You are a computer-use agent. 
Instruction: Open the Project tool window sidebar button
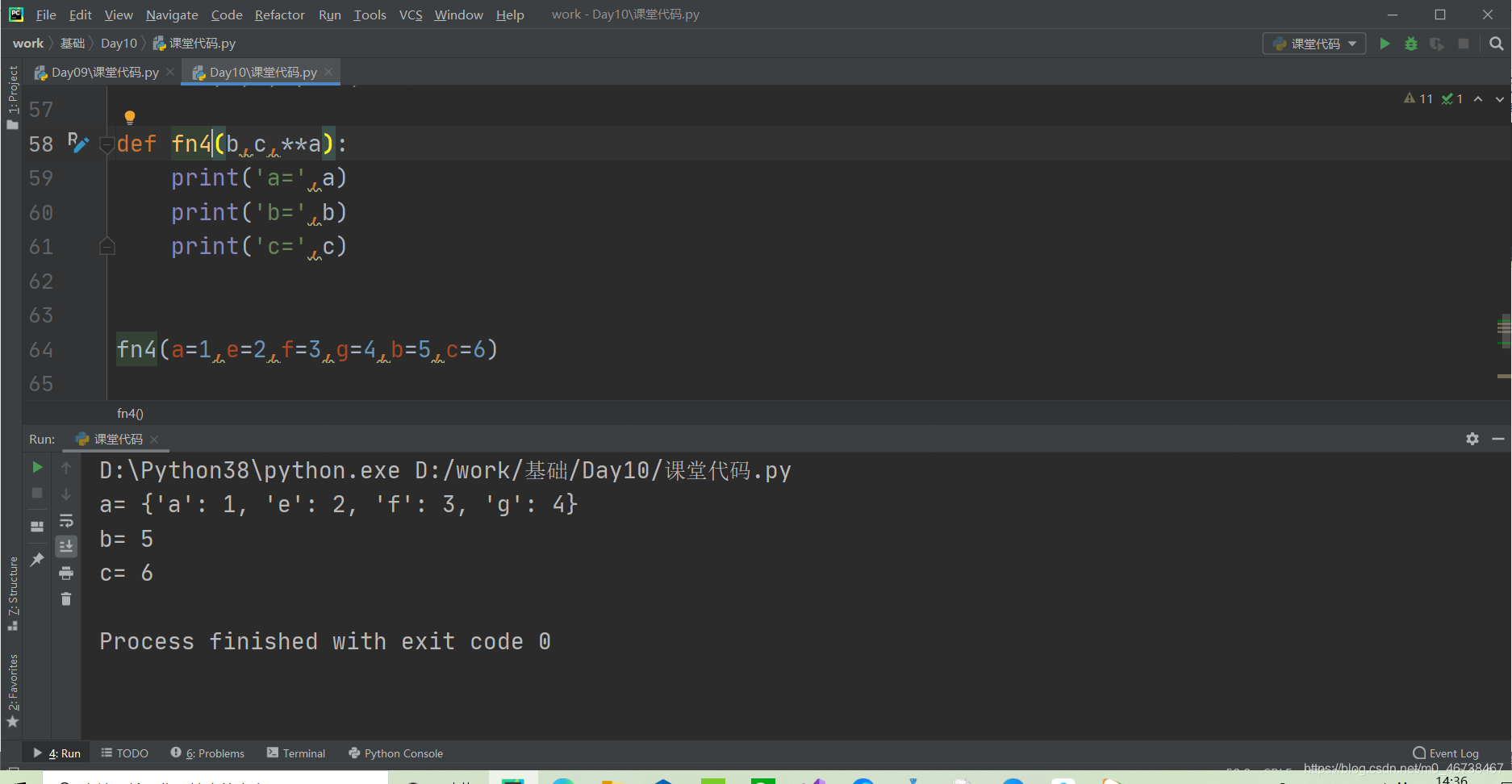[12, 97]
